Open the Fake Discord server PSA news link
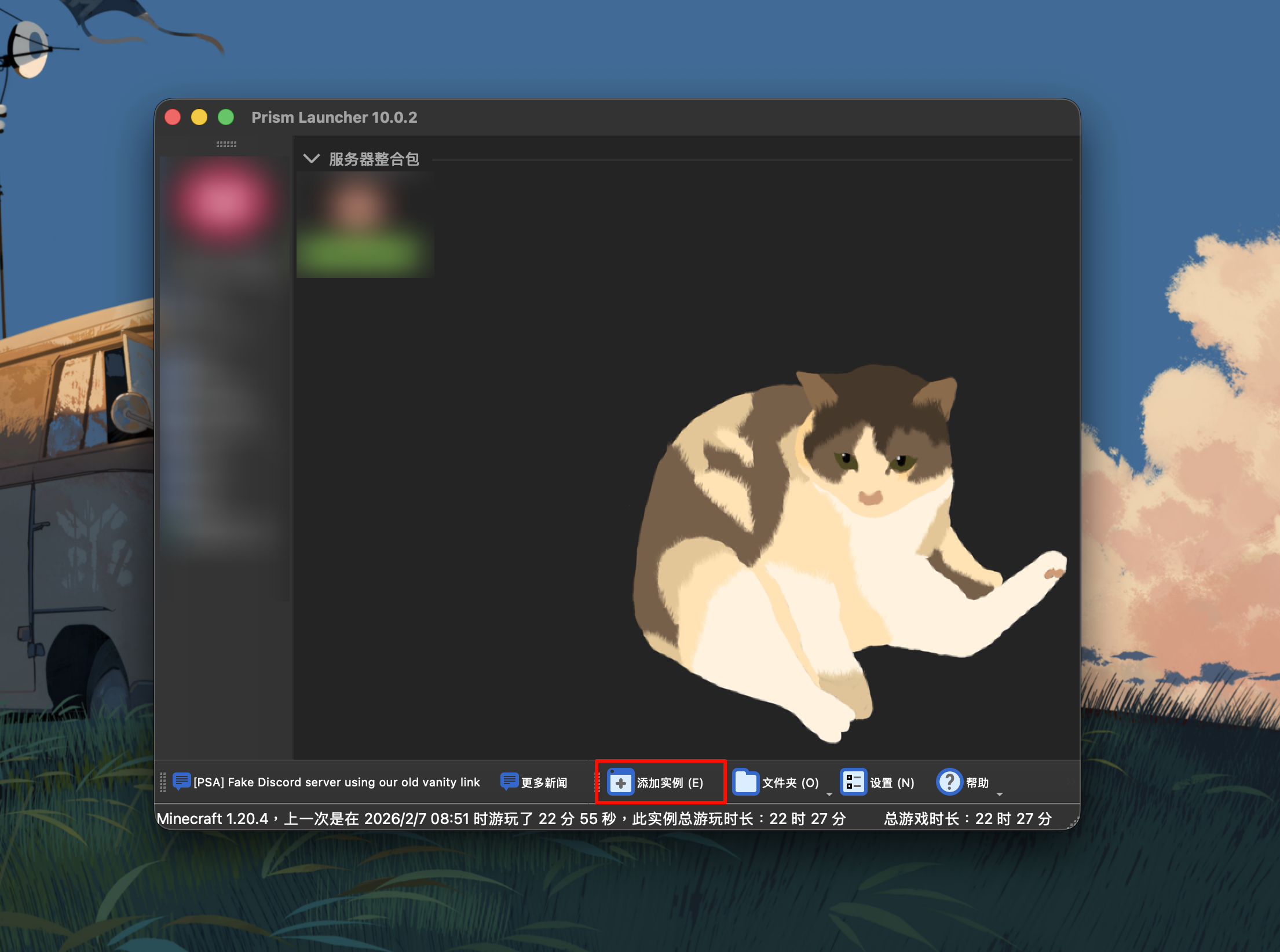This screenshot has height=952, width=1280. [337, 782]
